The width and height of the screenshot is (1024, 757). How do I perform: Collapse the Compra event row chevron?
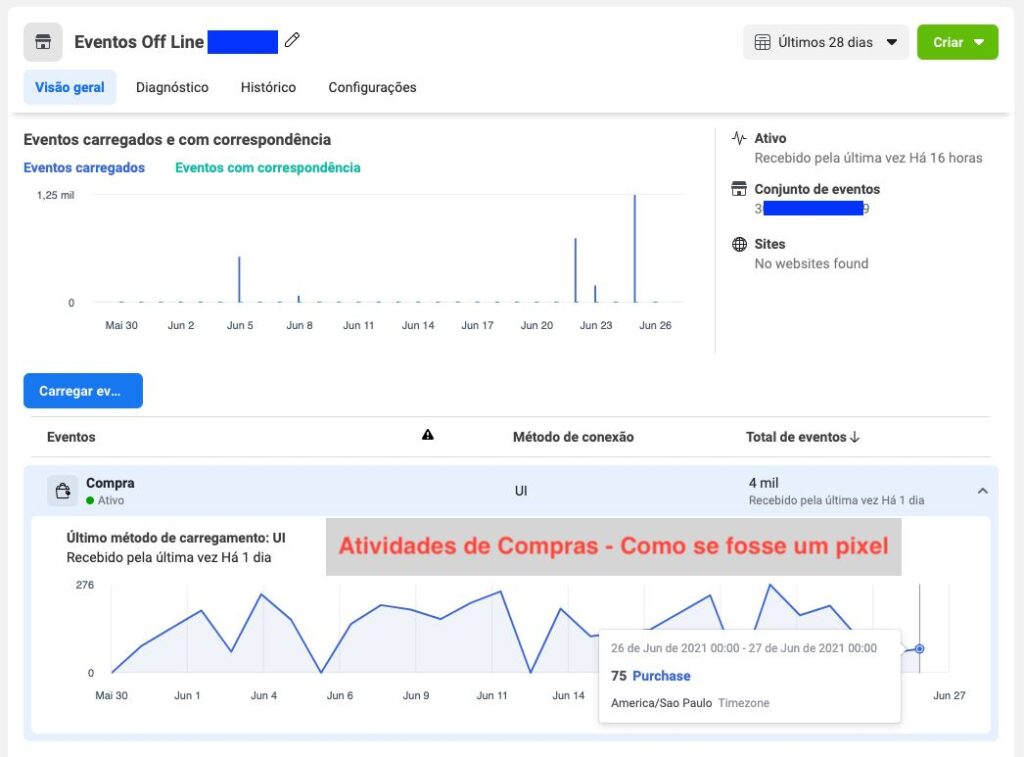(982, 491)
